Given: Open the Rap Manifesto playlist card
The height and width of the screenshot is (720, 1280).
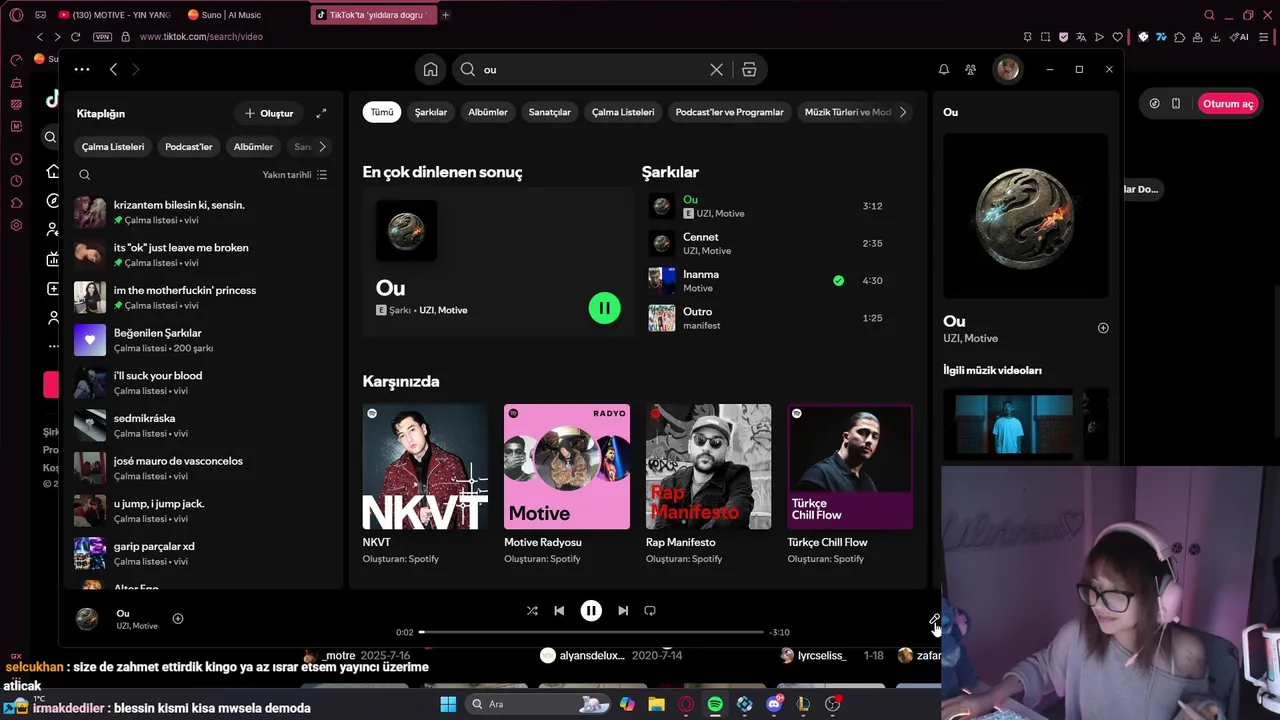Looking at the screenshot, I should [708, 483].
